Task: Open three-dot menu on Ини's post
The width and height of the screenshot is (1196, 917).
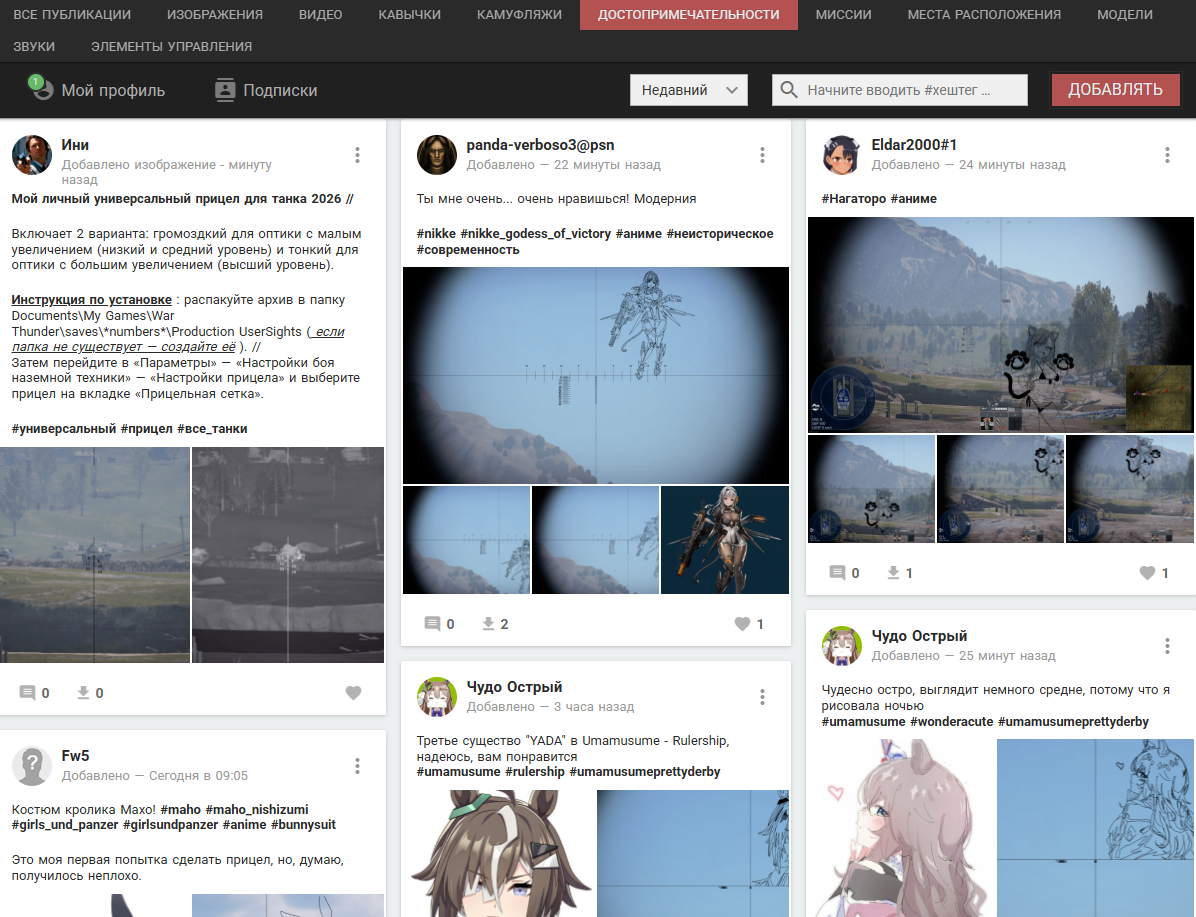Action: coord(357,156)
